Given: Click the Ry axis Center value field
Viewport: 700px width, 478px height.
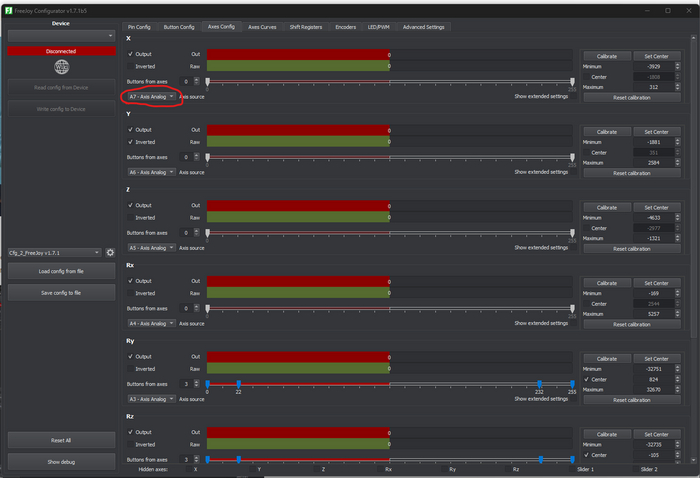Looking at the screenshot, I should pyautogui.click(x=654, y=379).
